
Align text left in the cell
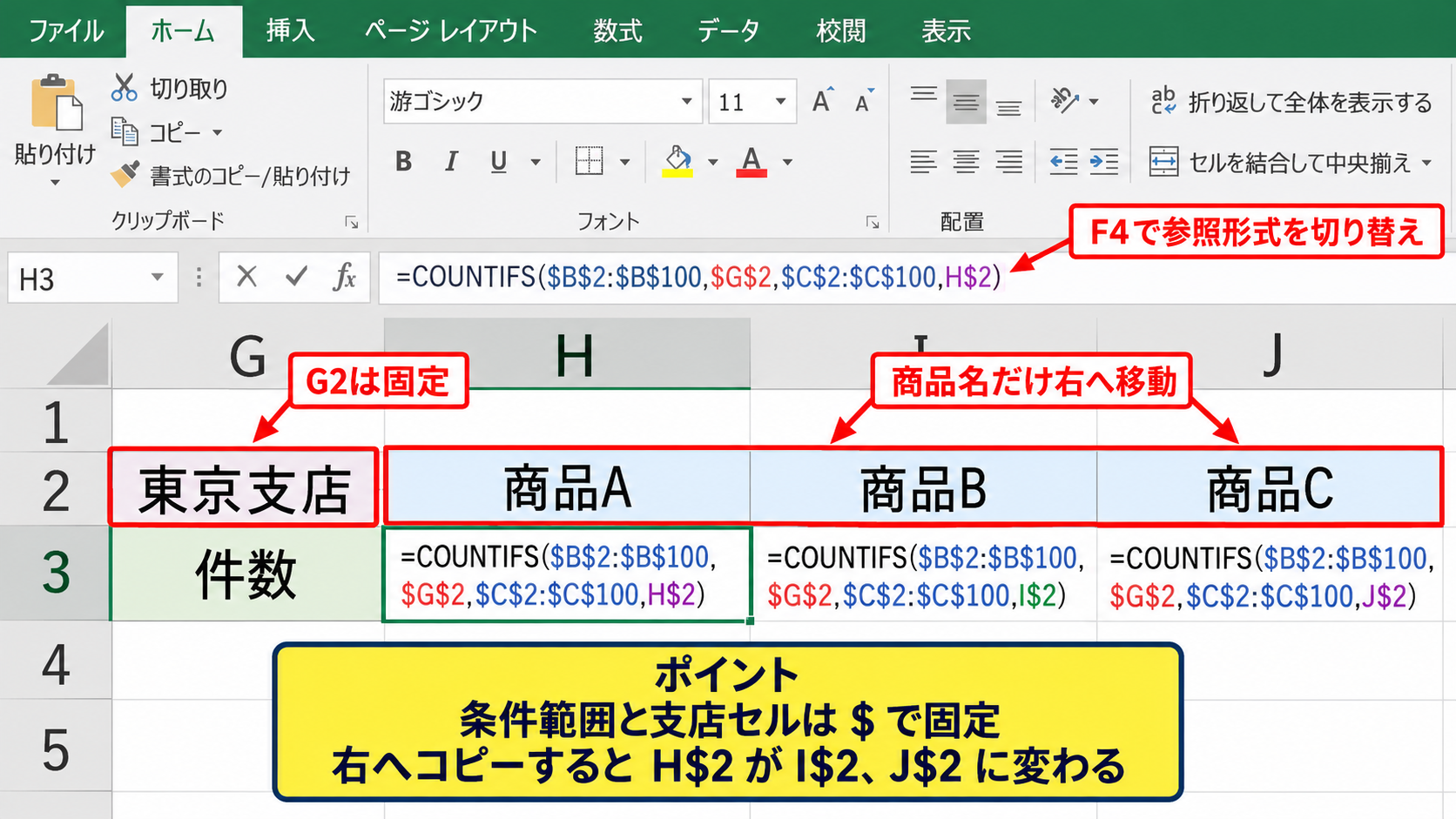point(923,161)
